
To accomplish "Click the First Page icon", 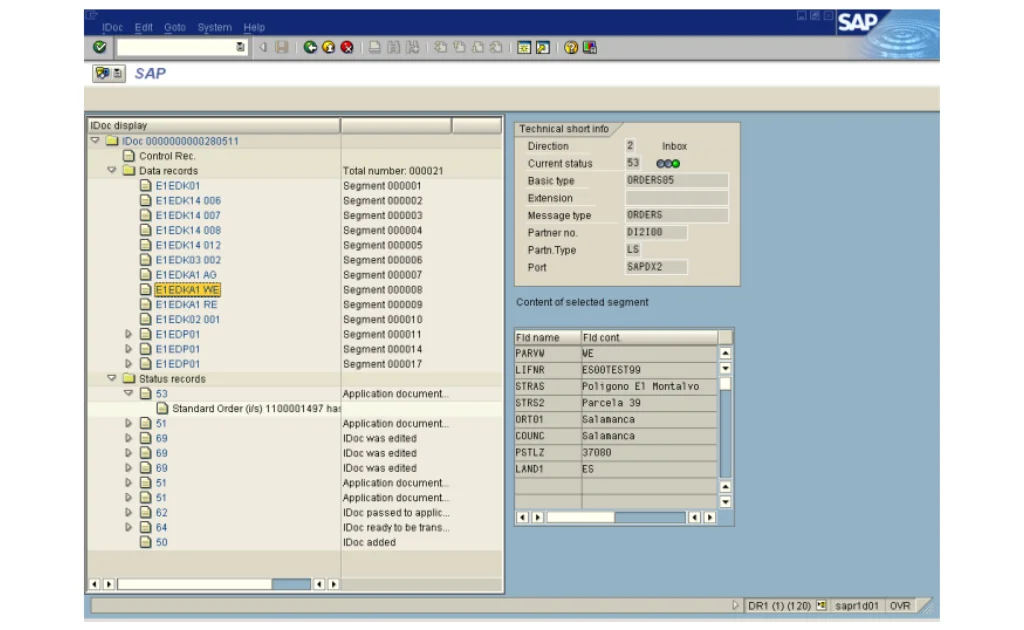I will point(441,47).
